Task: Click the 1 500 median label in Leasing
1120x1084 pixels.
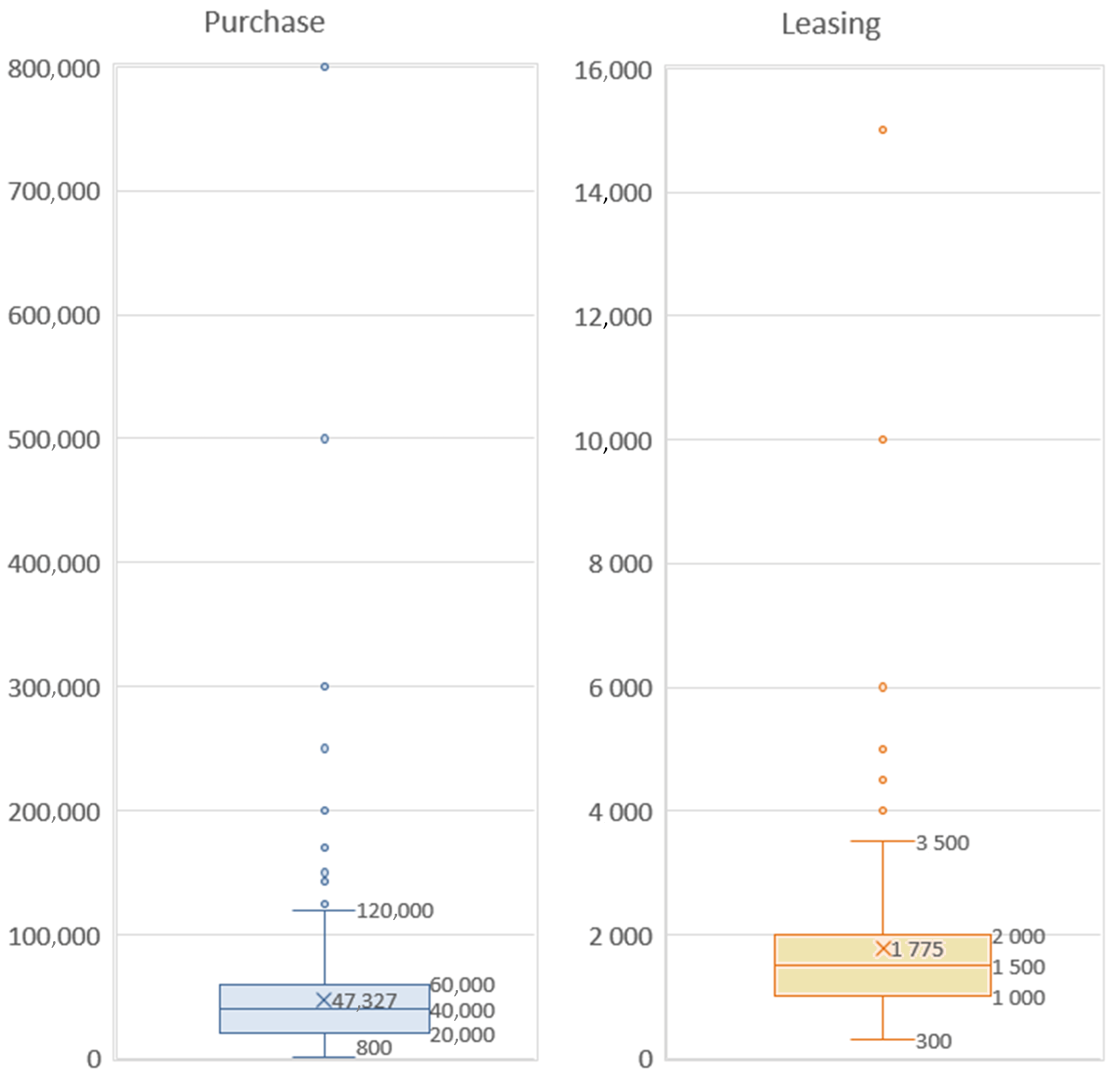Action: click(x=1018, y=967)
